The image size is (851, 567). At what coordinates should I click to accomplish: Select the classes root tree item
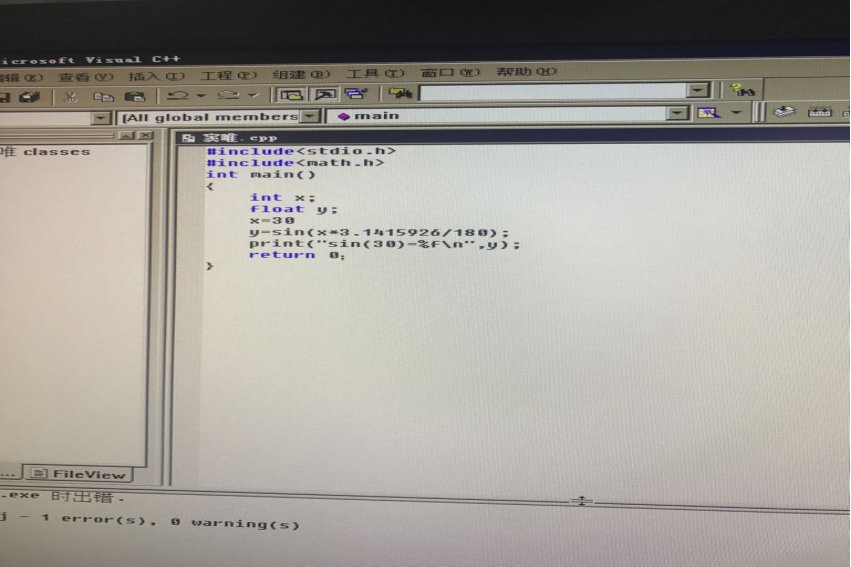[46, 152]
